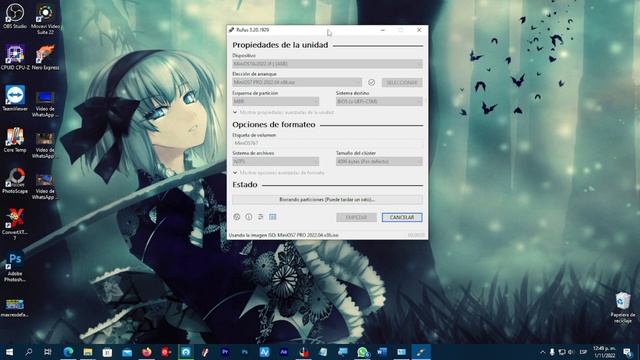Viewport: 640px width, 360px height.
Task: Open the Dispositivo device dropdown
Action: (327, 64)
